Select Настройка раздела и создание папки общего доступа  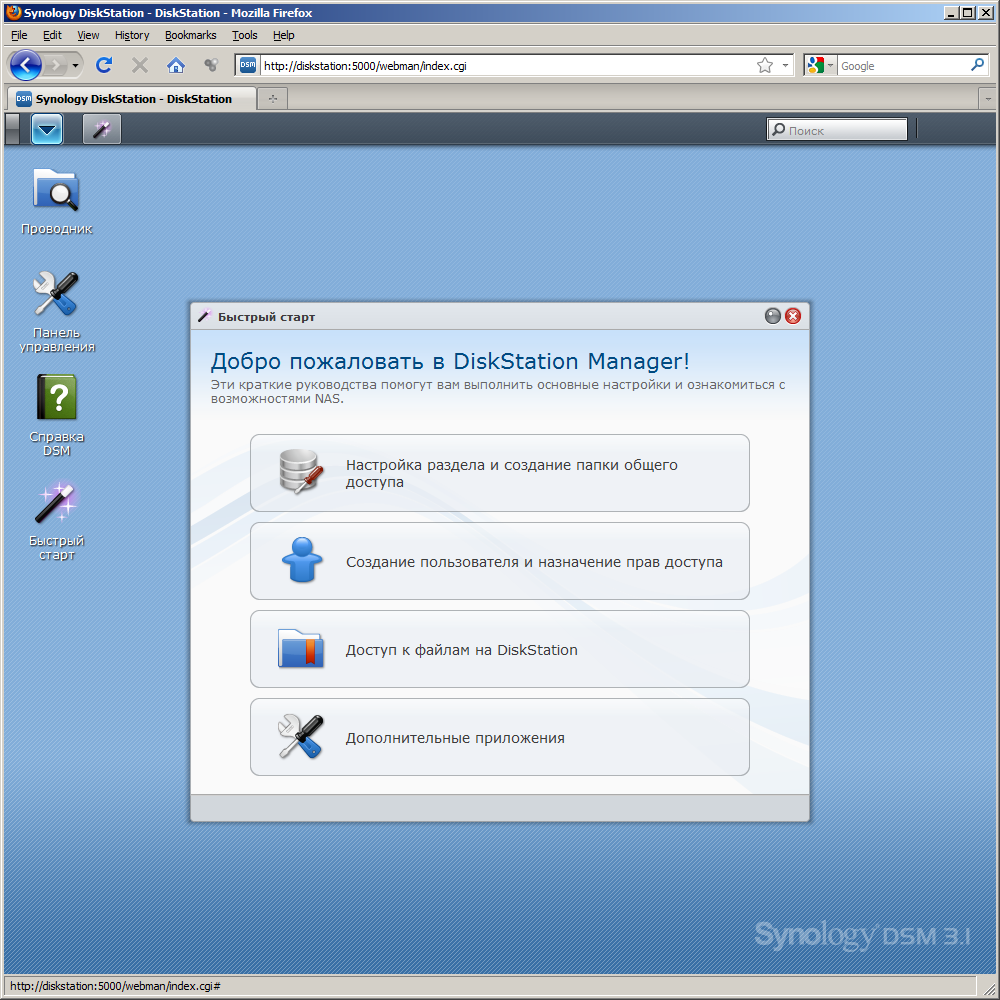[499, 473]
